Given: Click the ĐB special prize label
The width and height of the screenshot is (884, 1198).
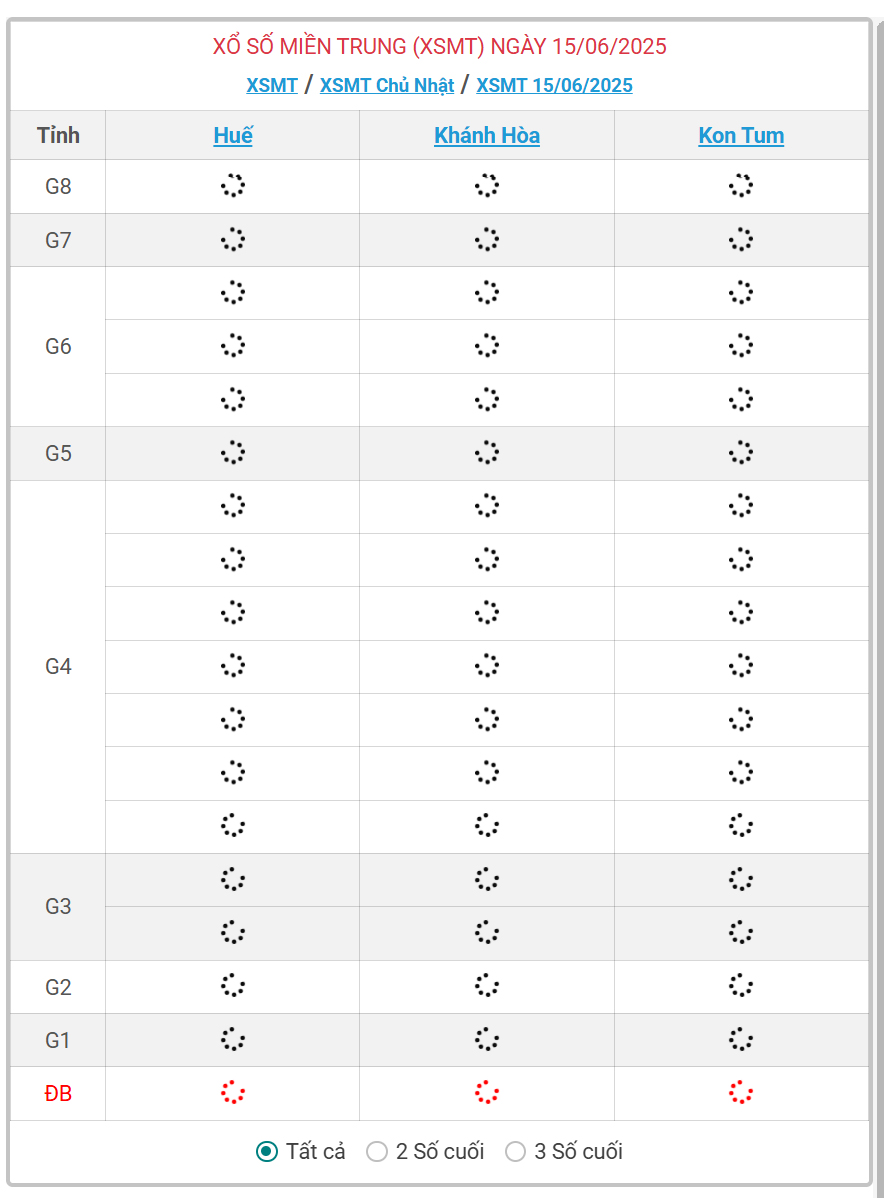Looking at the screenshot, I should 58,1093.
